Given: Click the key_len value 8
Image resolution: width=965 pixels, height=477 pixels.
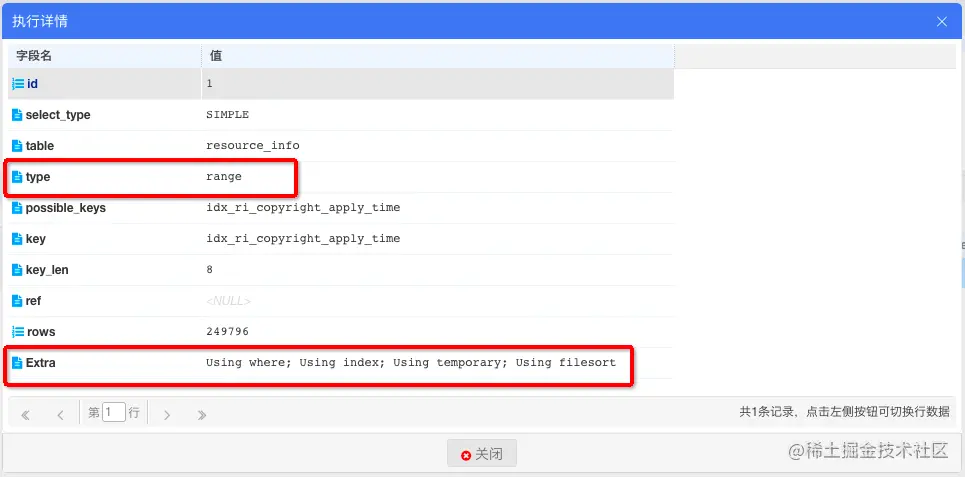Looking at the screenshot, I should (209, 270).
